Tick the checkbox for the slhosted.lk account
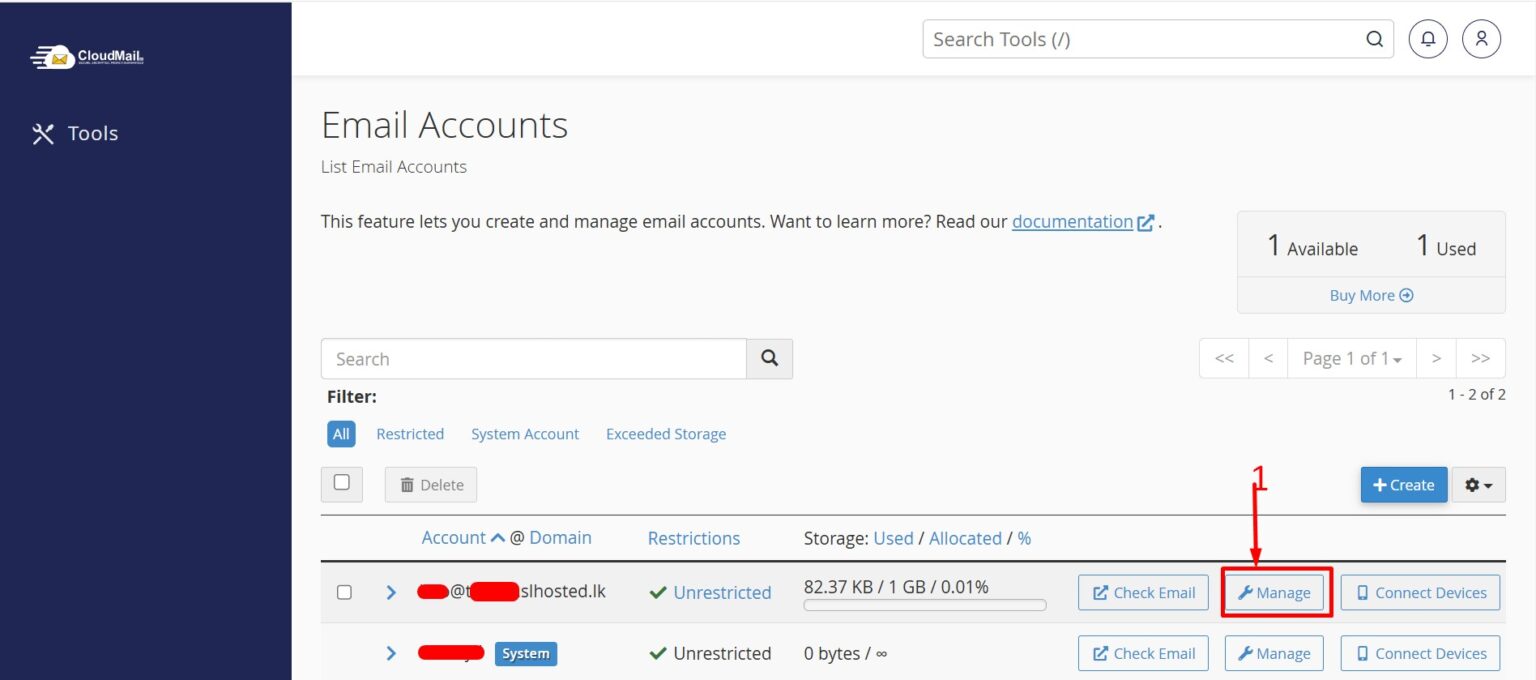The width and height of the screenshot is (1536, 680). pos(344,592)
